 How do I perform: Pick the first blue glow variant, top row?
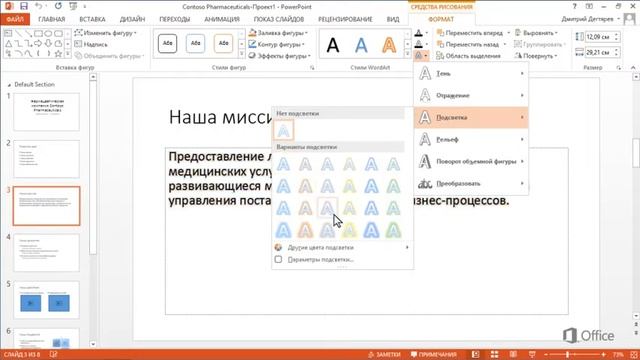pos(284,164)
